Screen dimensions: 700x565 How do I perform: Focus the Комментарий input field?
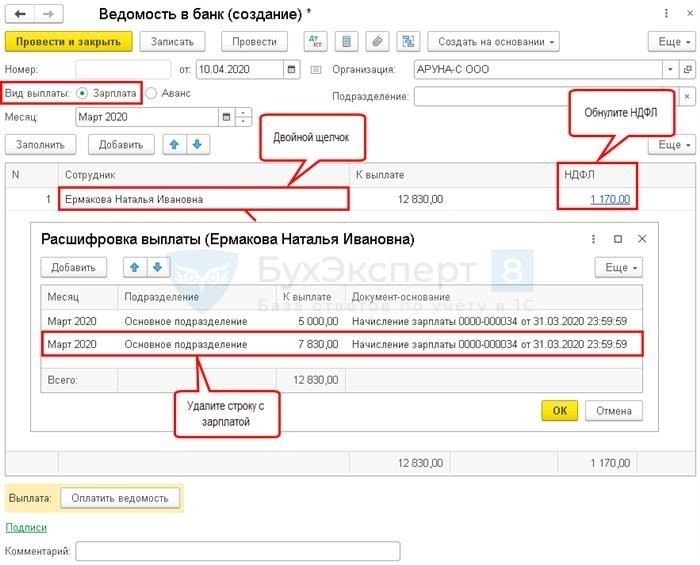238,551
